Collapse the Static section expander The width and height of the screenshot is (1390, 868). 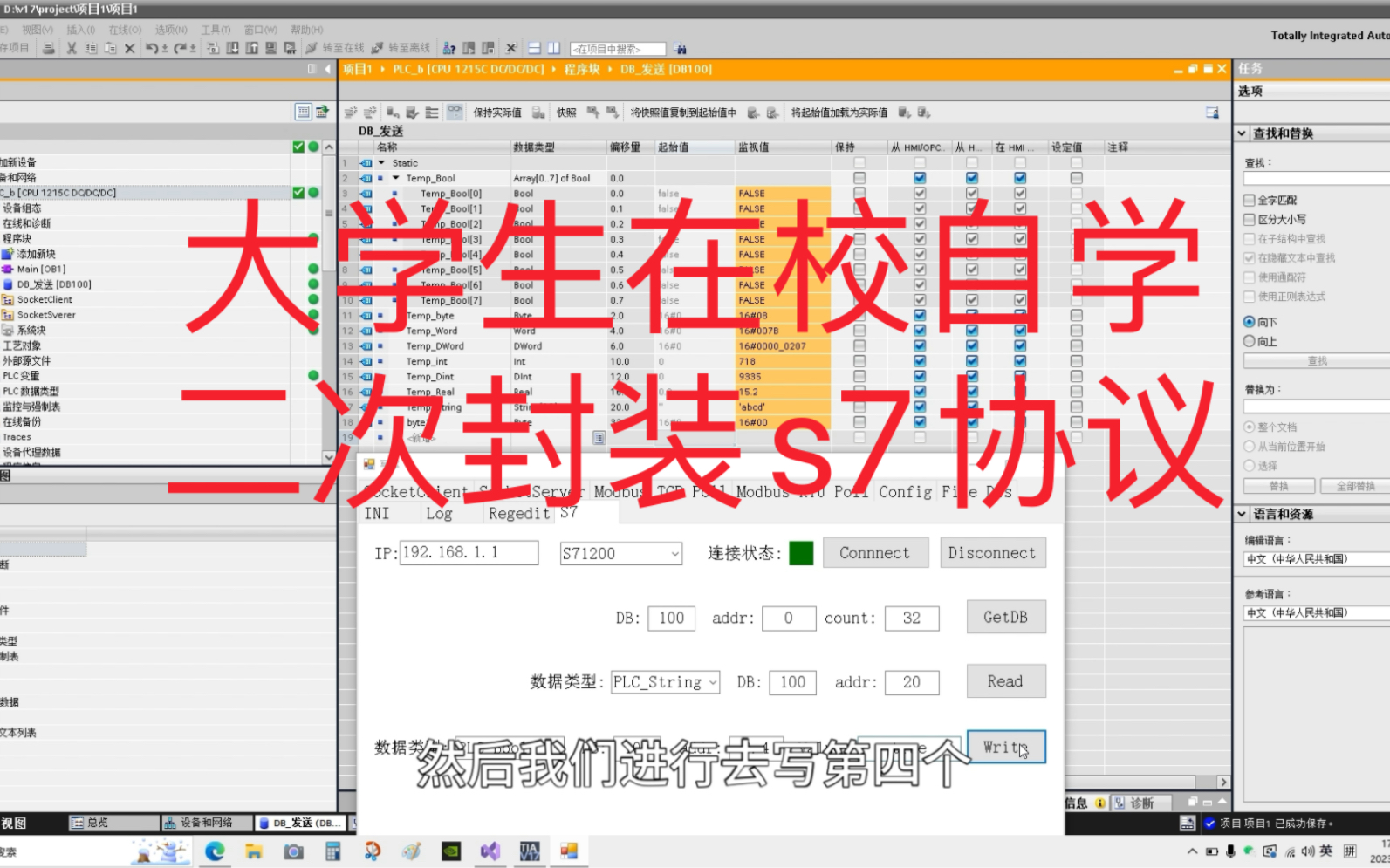[x=381, y=163]
